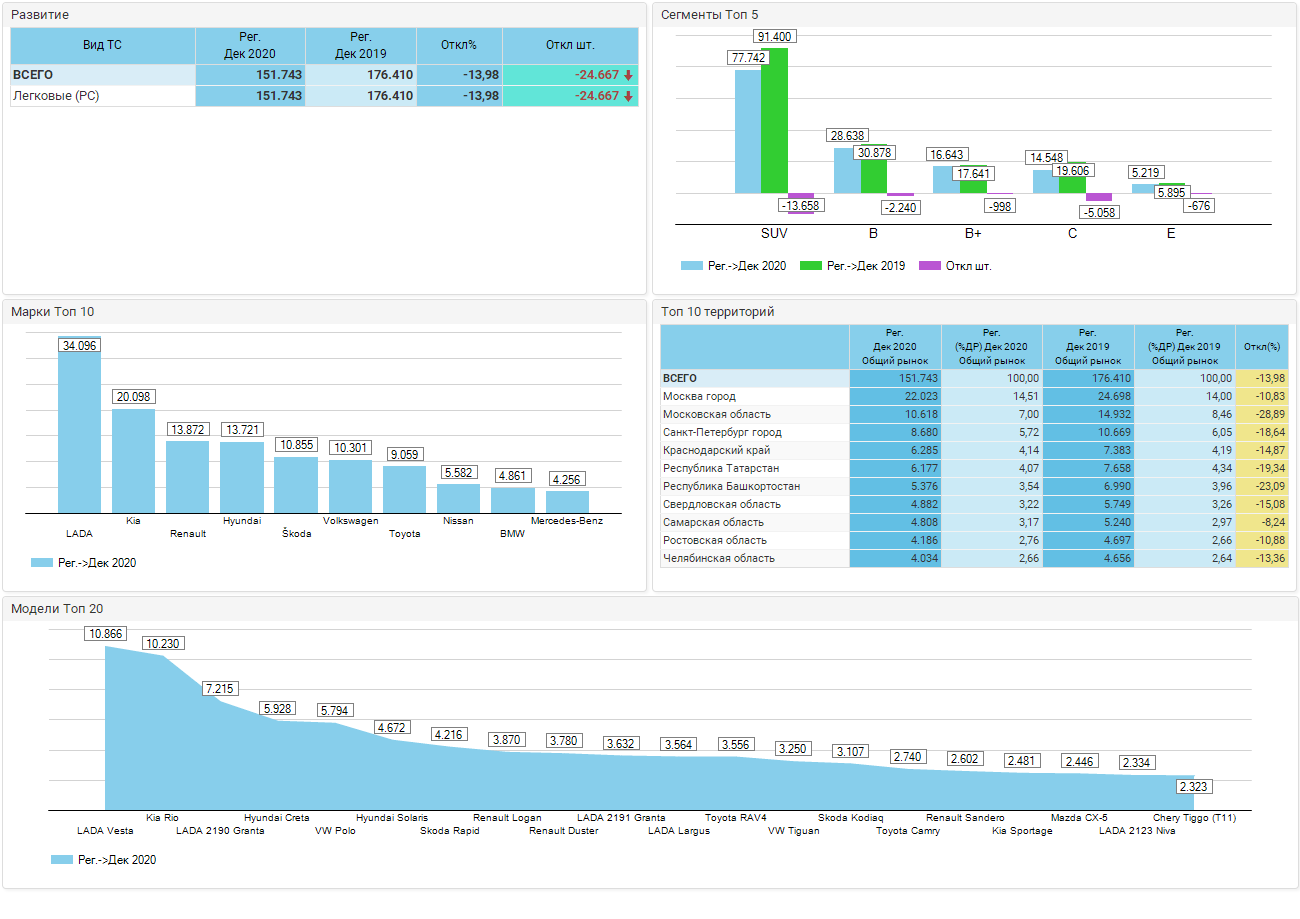Click Рег.->Дек 2020 legend under Модели Топ 20

coord(103,860)
